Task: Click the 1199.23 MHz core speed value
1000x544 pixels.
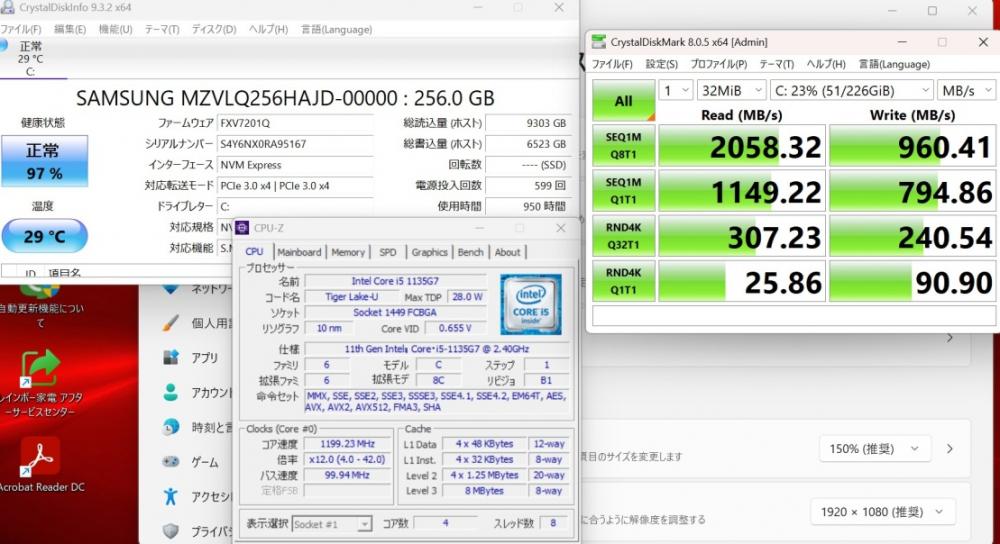Action: click(x=348, y=444)
